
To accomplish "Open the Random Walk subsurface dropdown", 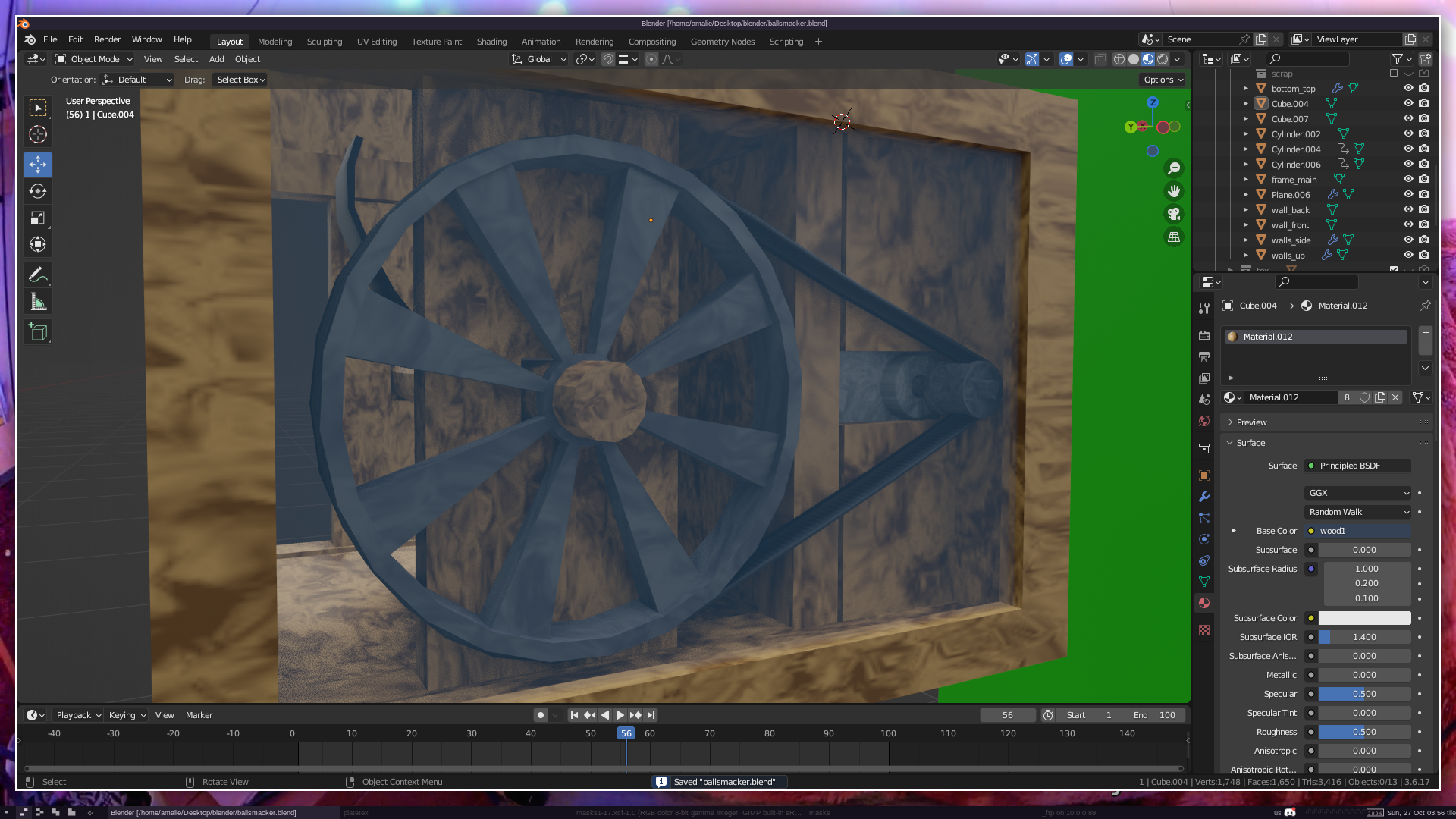I will 1357,512.
